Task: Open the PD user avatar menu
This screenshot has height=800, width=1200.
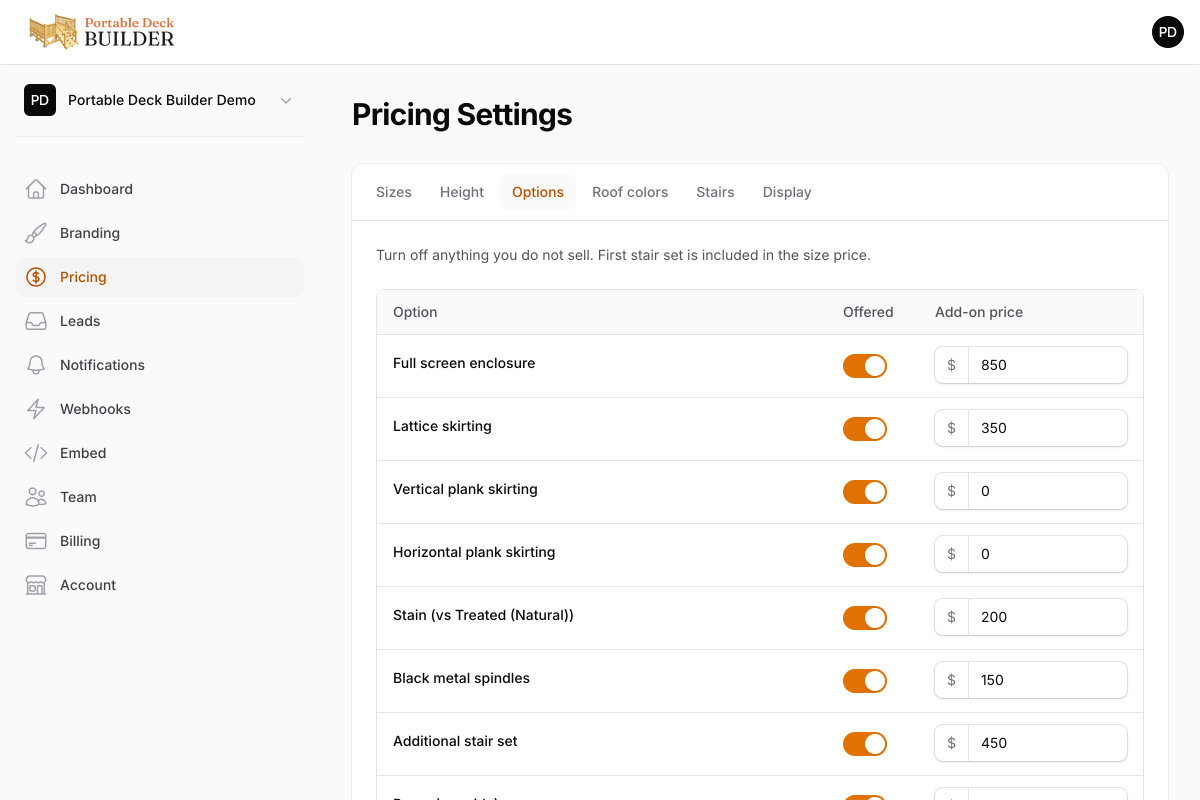Action: tap(1167, 32)
